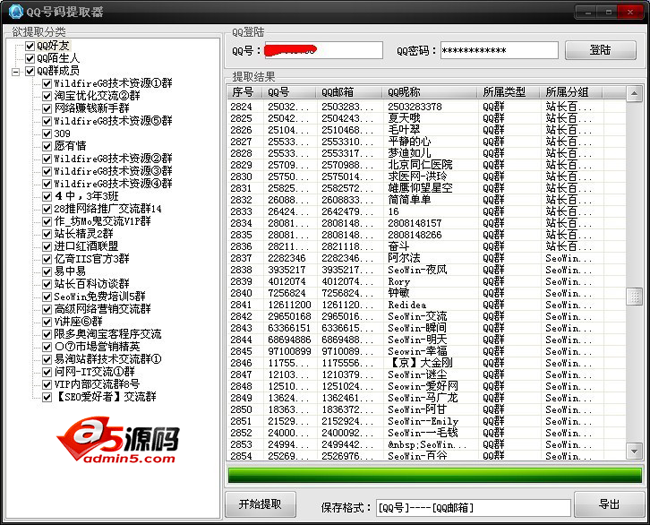
Task: Select result row 2824
Action: click(x=427, y=107)
